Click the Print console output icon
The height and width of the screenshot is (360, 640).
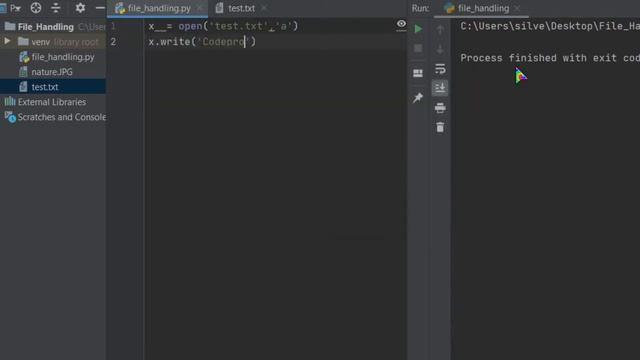tap(440, 108)
